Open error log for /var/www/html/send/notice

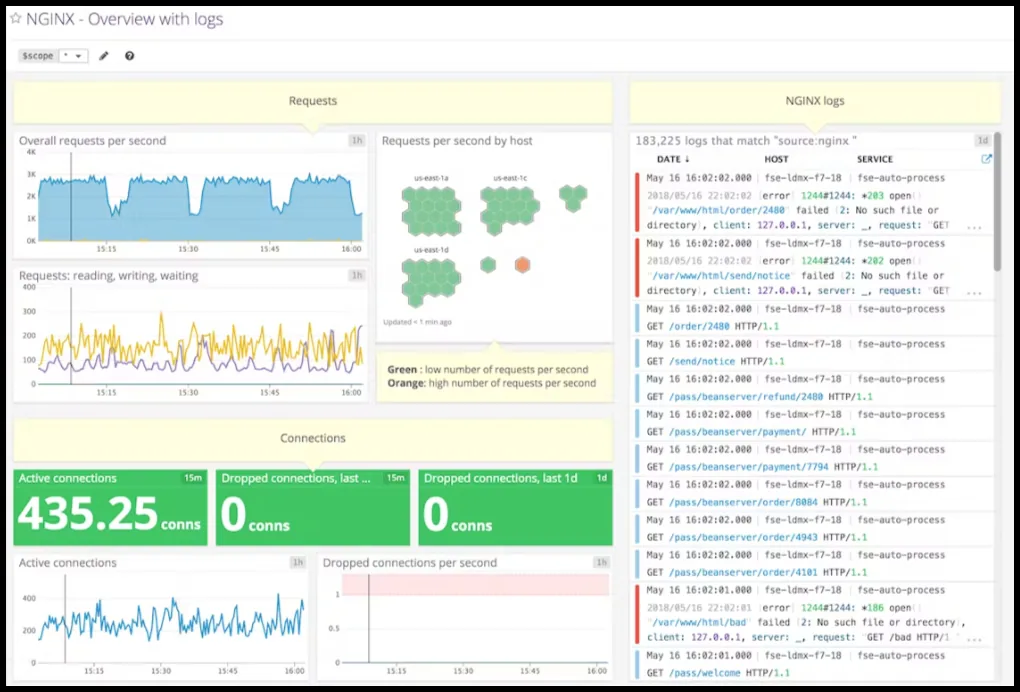click(814, 267)
